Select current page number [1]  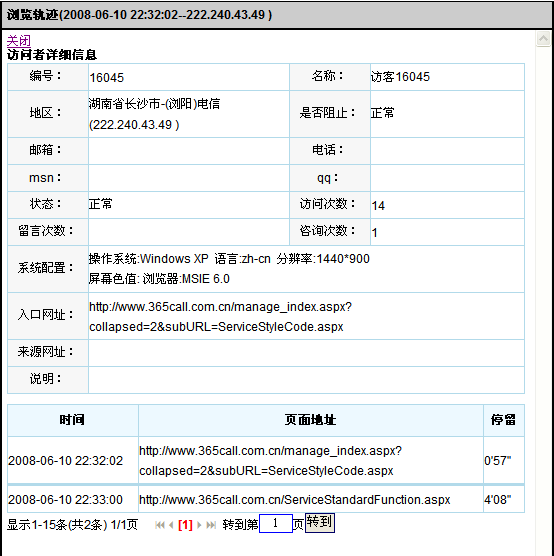185,525
